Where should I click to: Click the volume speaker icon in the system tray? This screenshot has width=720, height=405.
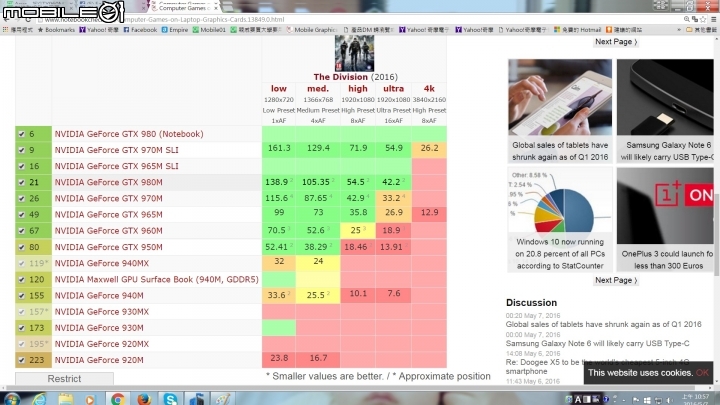click(x=670, y=400)
